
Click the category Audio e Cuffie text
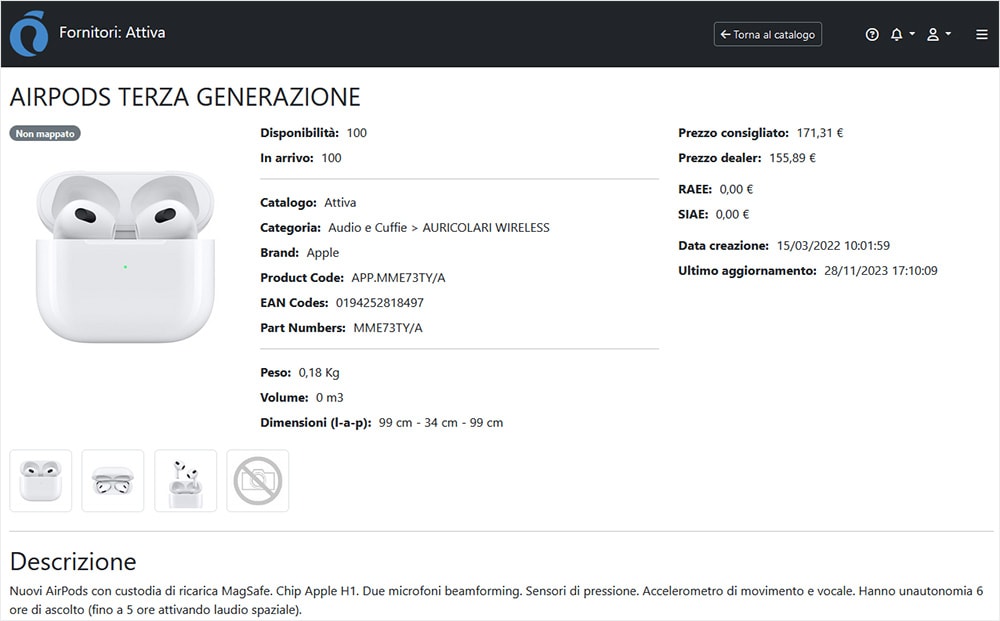click(x=367, y=228)
